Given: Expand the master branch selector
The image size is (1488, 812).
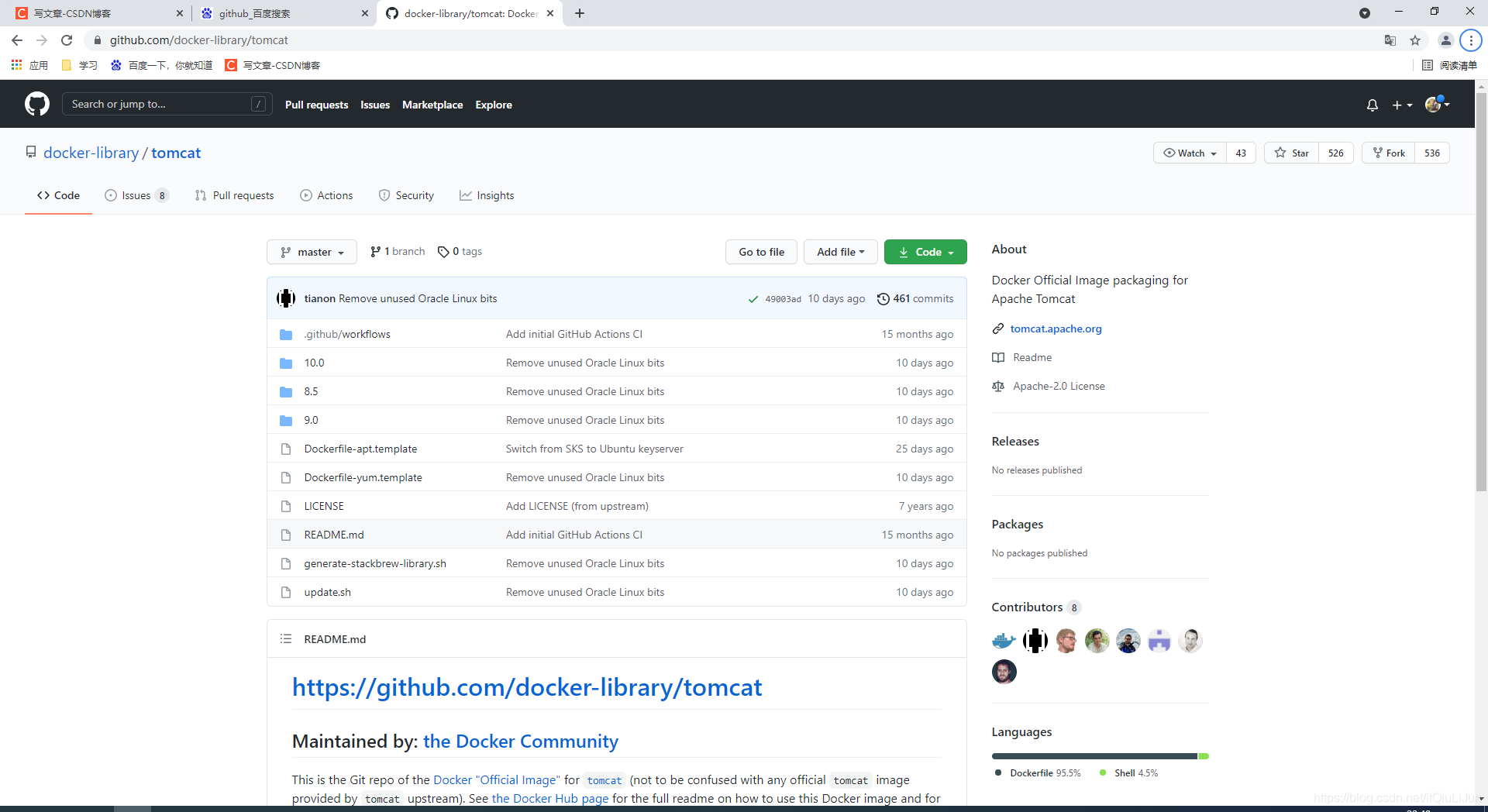Looking at the screenshot, I should pos(312,252).
